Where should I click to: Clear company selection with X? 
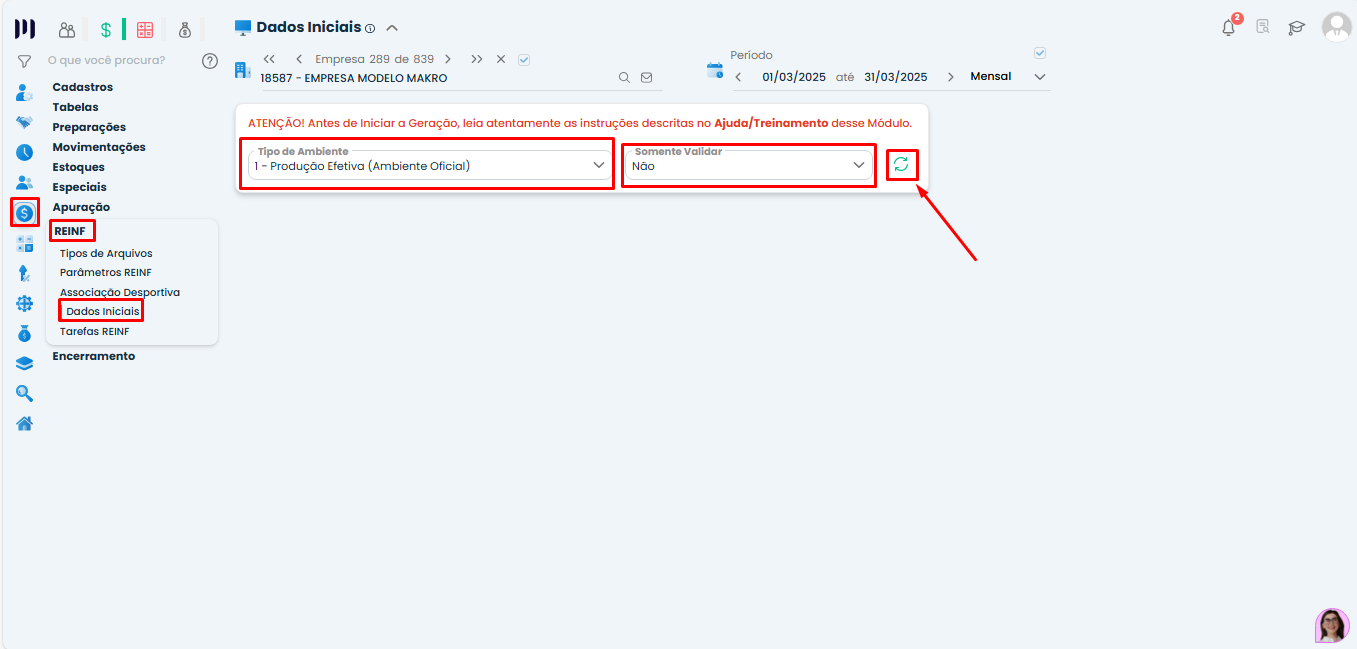[501, 59]
